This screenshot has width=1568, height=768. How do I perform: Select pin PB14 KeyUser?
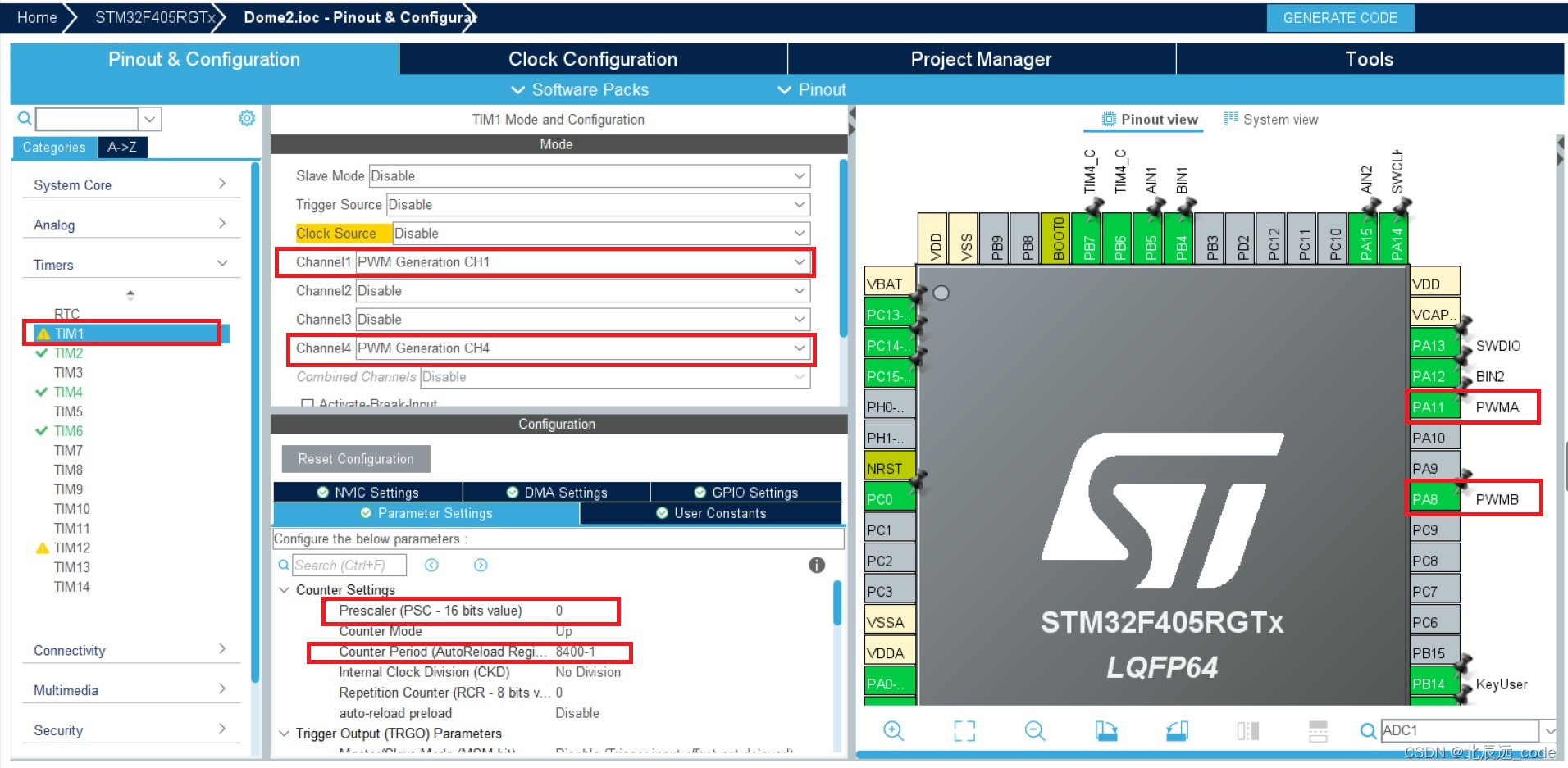coord(1434,684)
